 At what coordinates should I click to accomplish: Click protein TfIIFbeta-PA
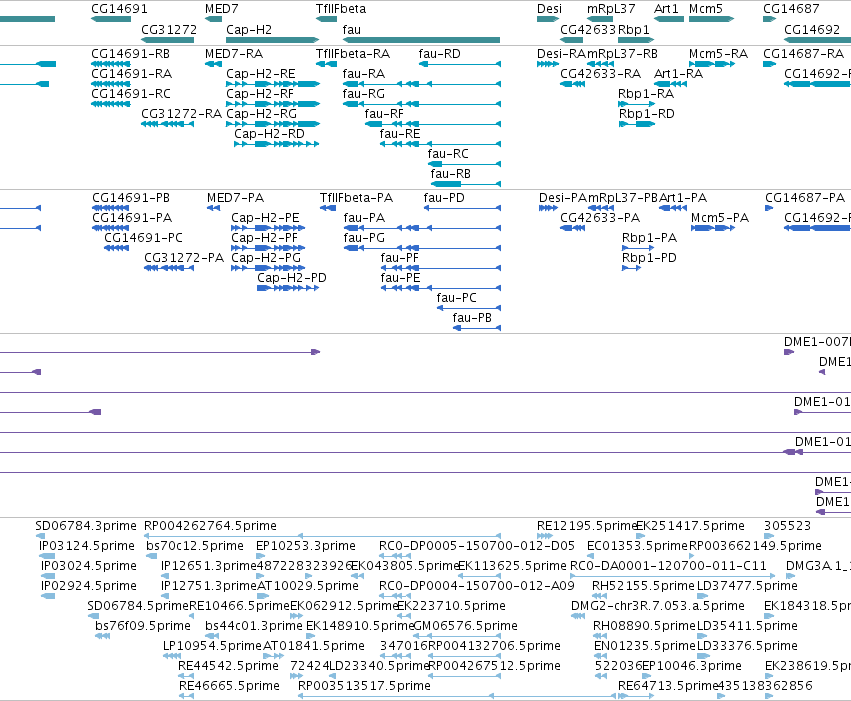(356, 197)
